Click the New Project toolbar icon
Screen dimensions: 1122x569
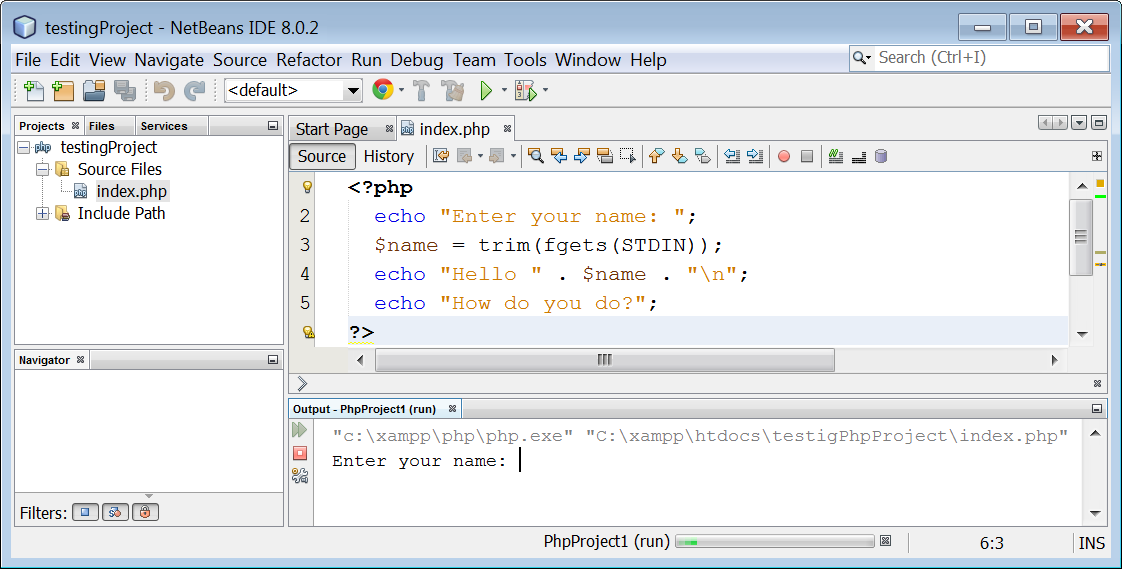point(63,90)
